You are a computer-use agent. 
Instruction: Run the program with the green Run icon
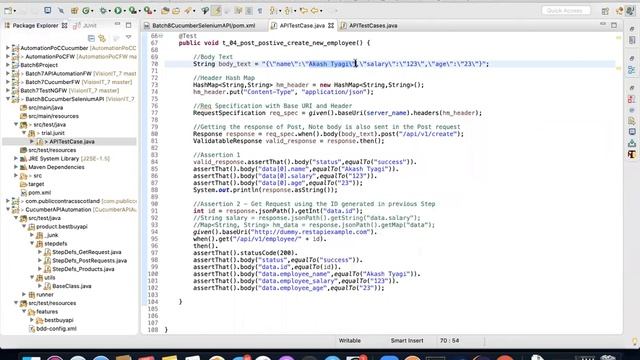tap(118, 11)
